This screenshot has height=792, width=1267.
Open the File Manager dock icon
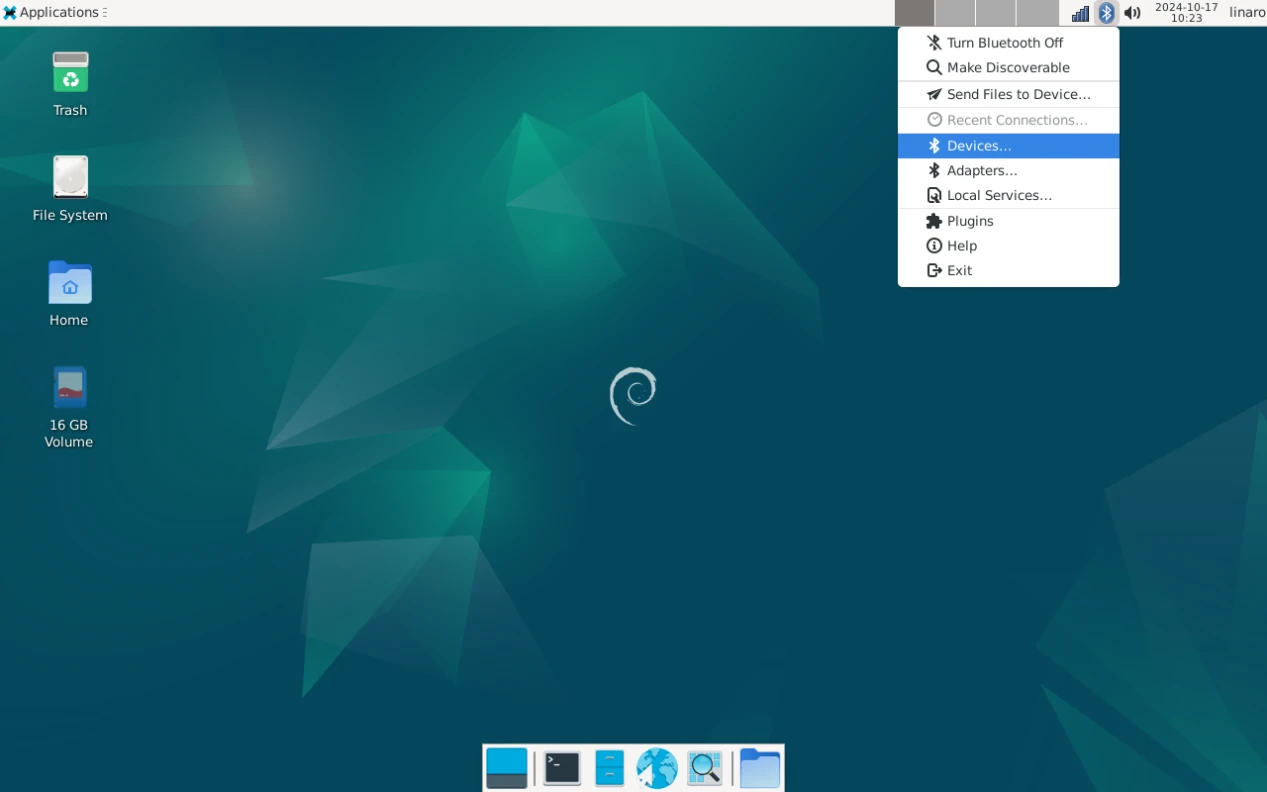[x=609, y=768]
